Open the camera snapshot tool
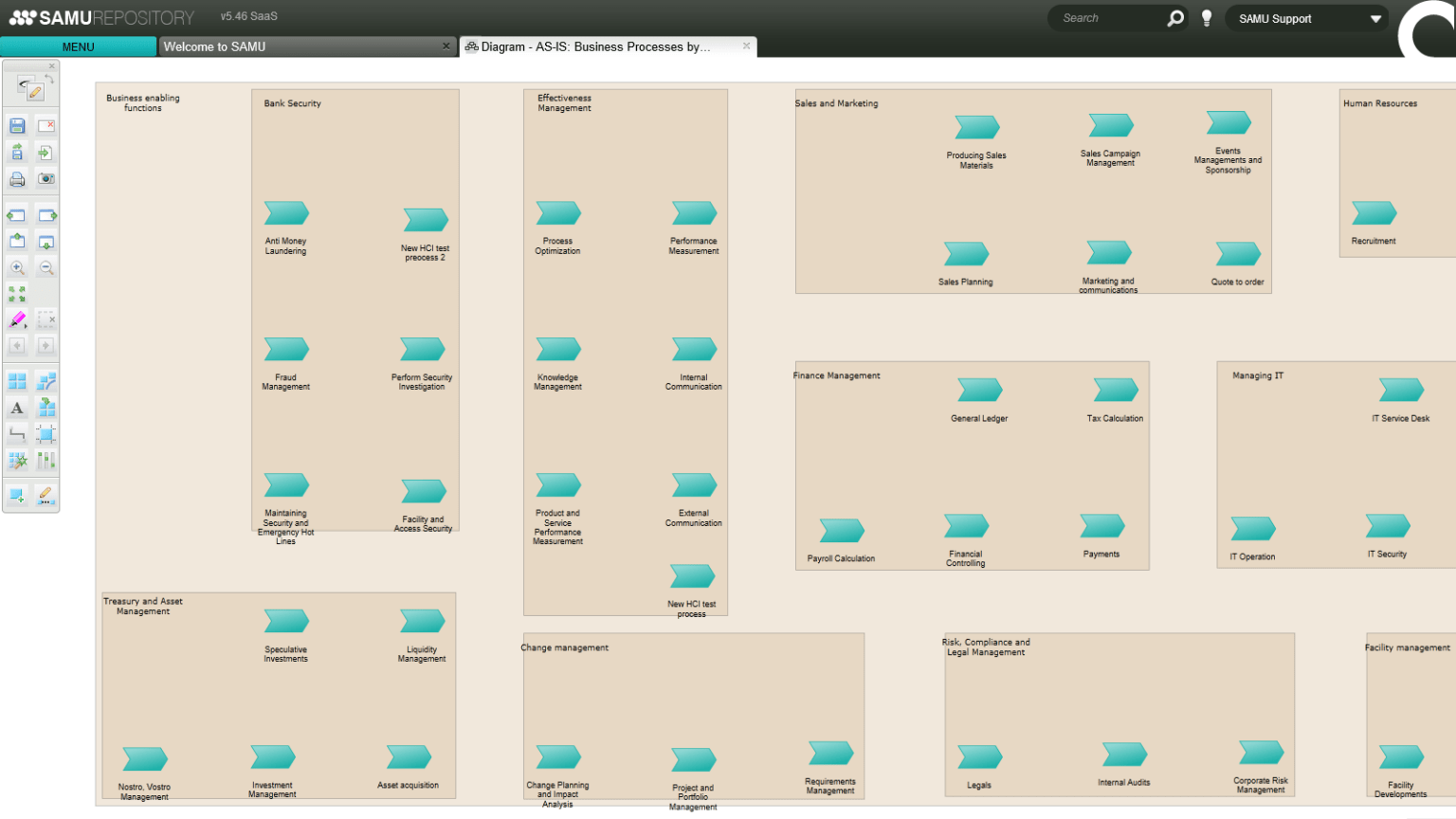 coord(45,179)
